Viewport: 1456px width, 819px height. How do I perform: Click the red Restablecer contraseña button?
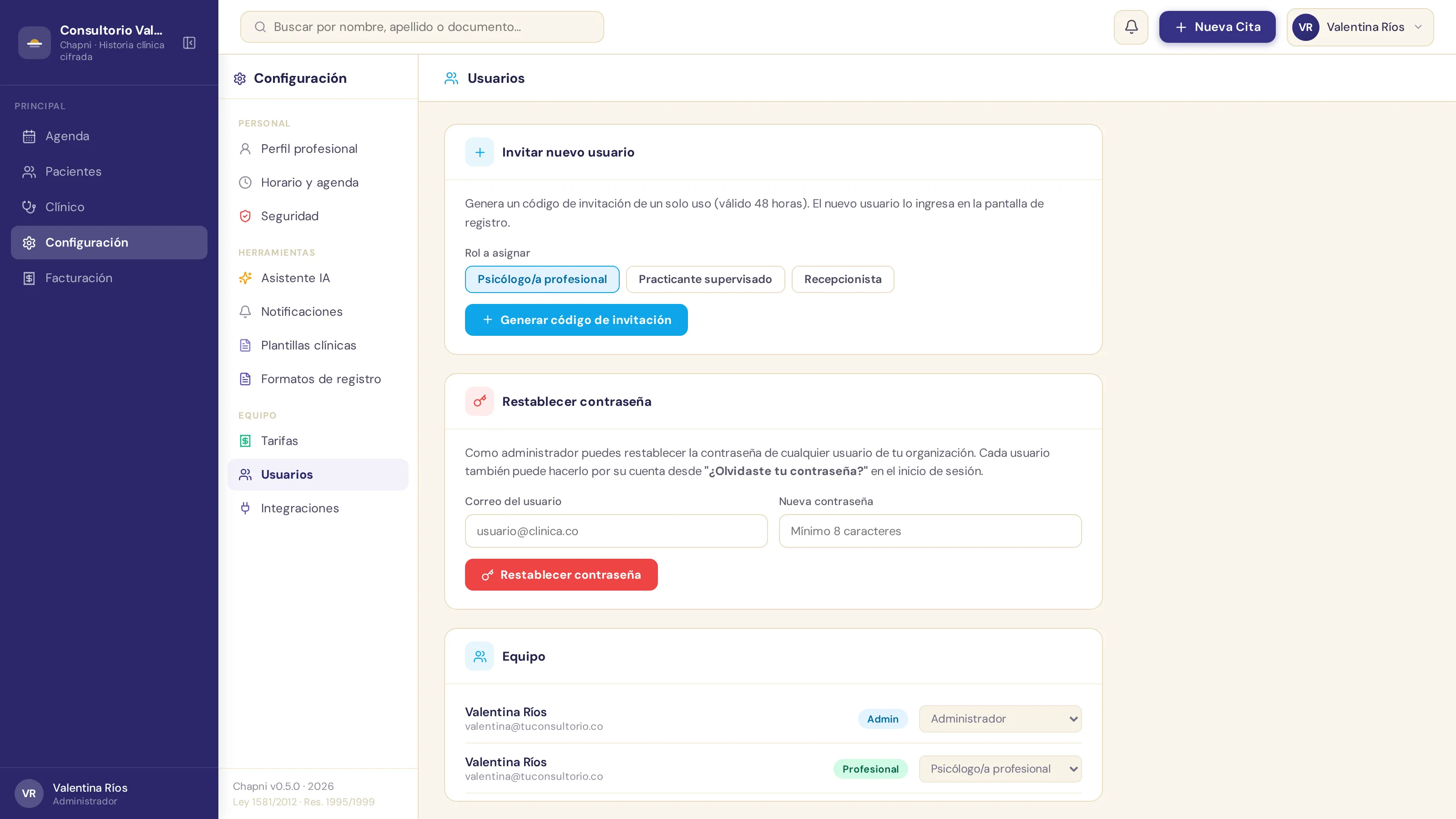(561, 575)
